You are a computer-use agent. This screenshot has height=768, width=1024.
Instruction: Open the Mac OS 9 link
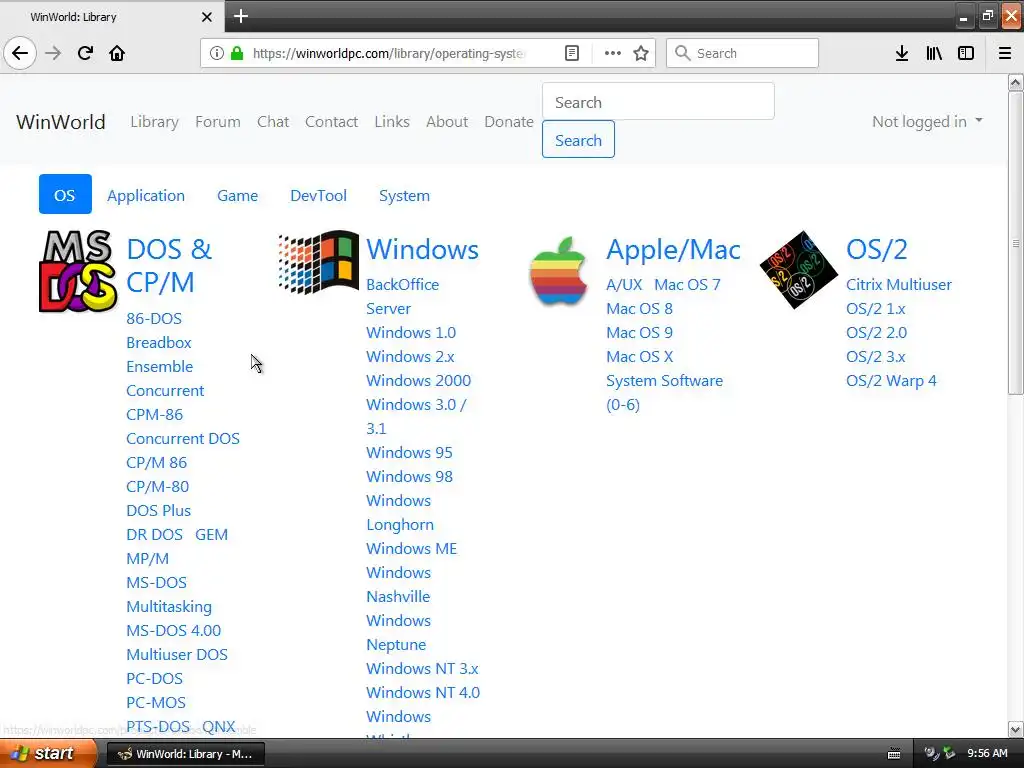[639, 332]
